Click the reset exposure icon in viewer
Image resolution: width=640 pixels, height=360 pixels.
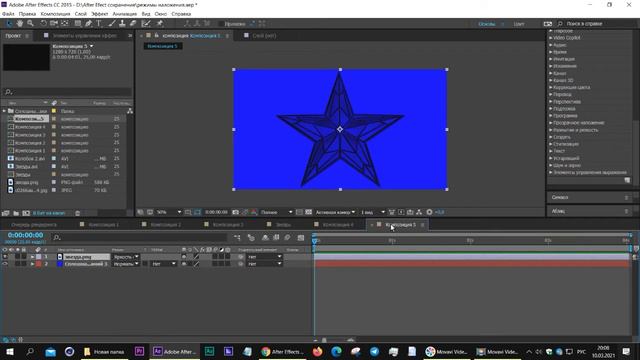(x=429, y=212)
